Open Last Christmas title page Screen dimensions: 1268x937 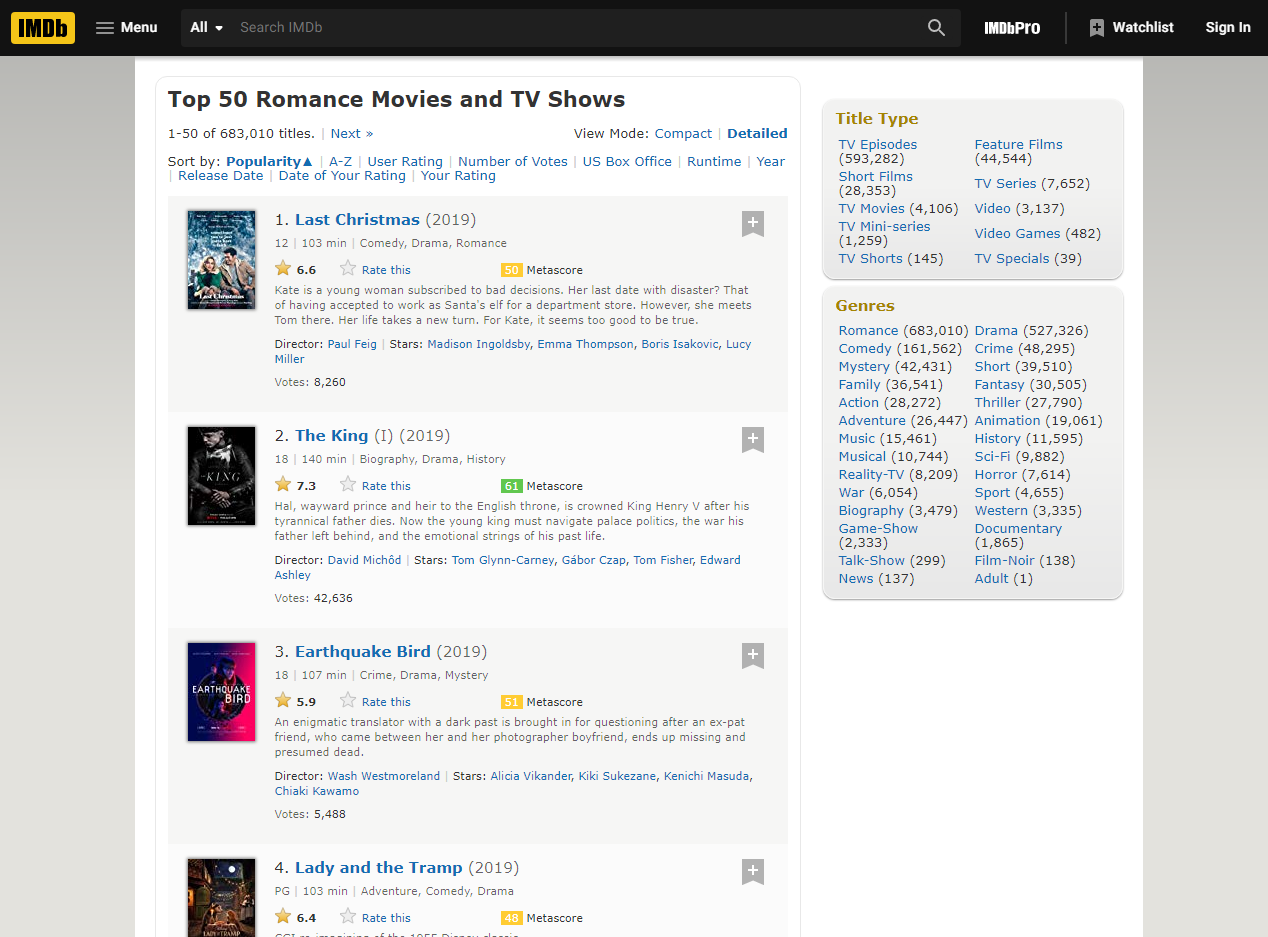pos(357,220)
